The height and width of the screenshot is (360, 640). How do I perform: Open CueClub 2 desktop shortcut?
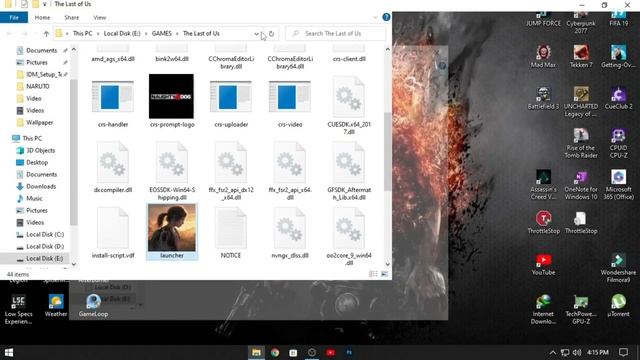[x=618, y=98]
